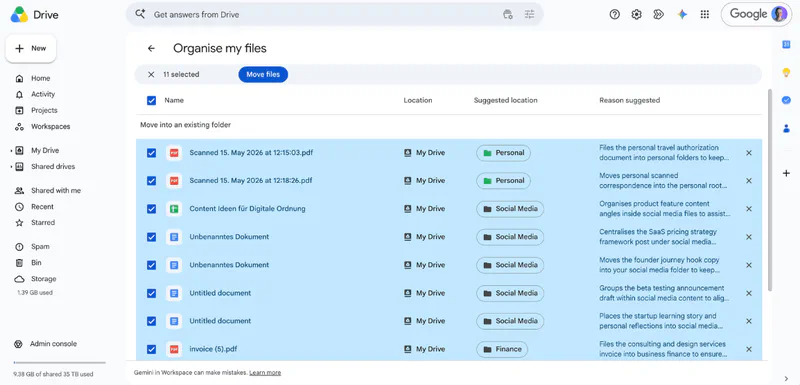Open Tasks from the side panel
800x385 pixels.
786,100
